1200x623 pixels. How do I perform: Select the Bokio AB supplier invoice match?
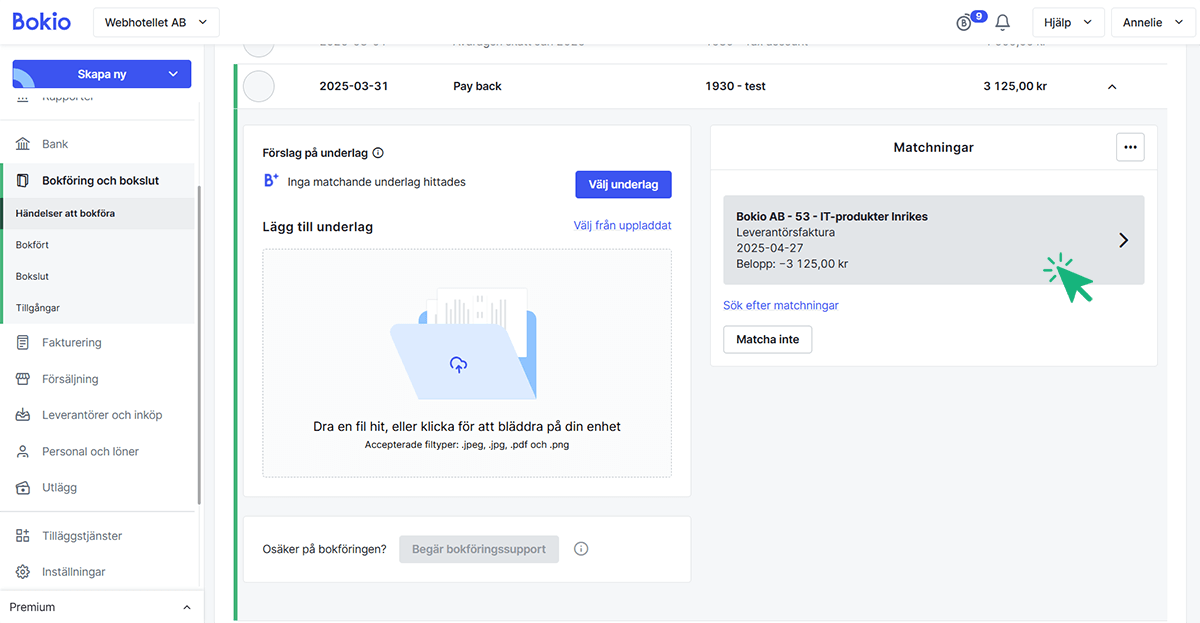pyautogui.click(x=932, y=240)
